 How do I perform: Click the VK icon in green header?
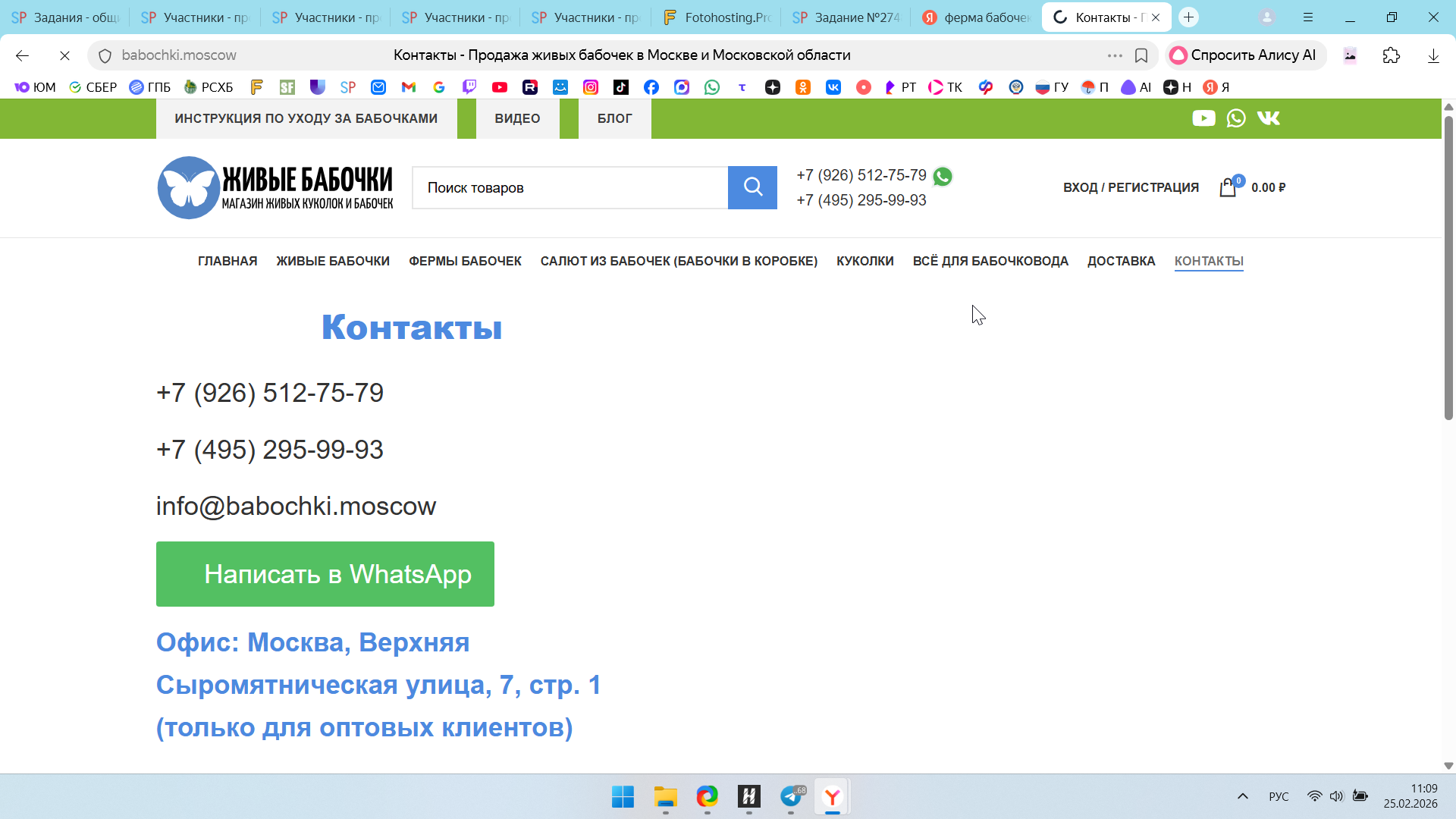1269,118
